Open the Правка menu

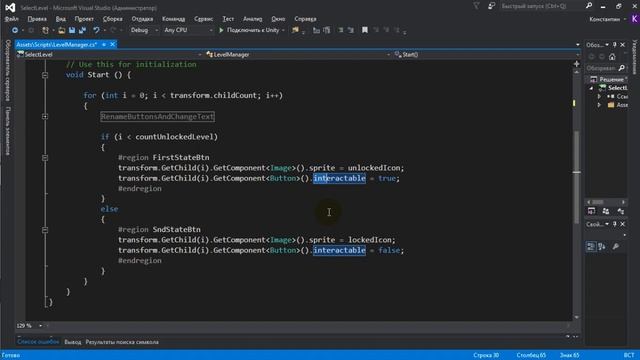click(37, 19)
